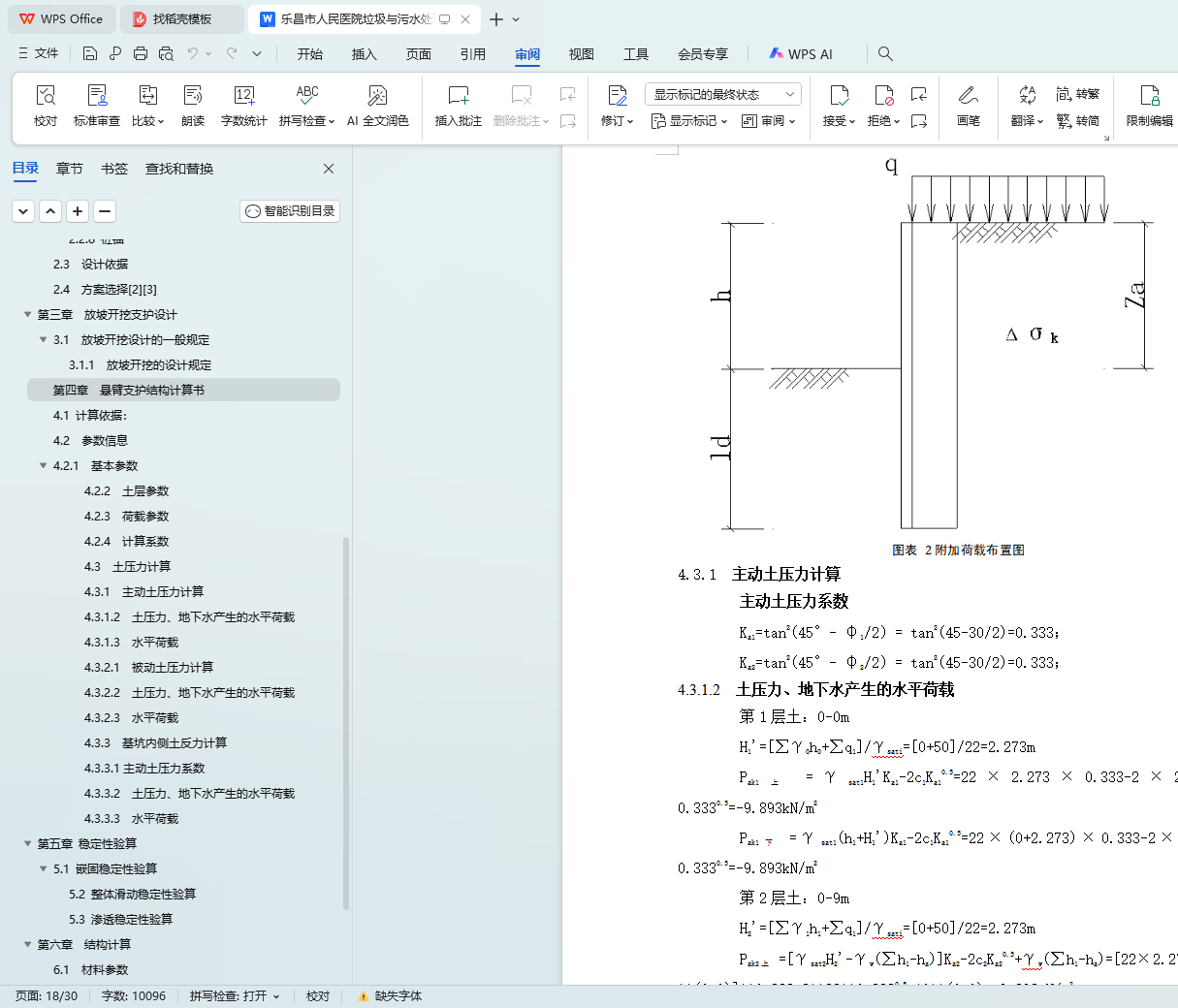Toggle 修订 track changes

[618, 105]
